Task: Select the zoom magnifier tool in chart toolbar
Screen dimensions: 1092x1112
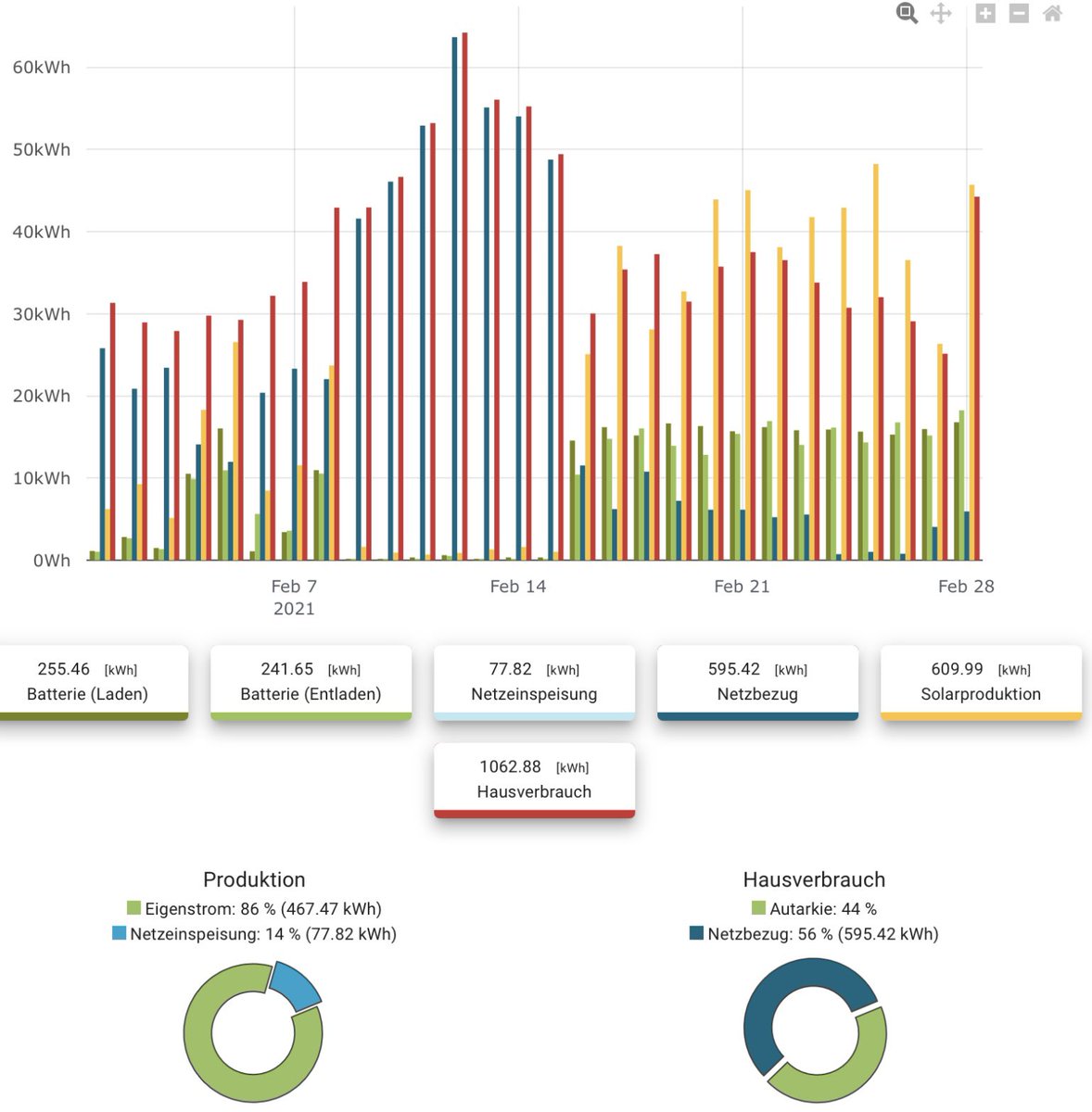Action: click(x=907, y=13)
